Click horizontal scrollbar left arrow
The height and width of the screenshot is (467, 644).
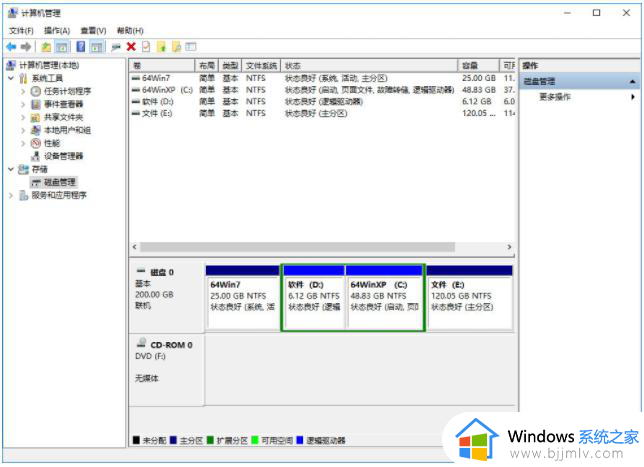(135, 247)
